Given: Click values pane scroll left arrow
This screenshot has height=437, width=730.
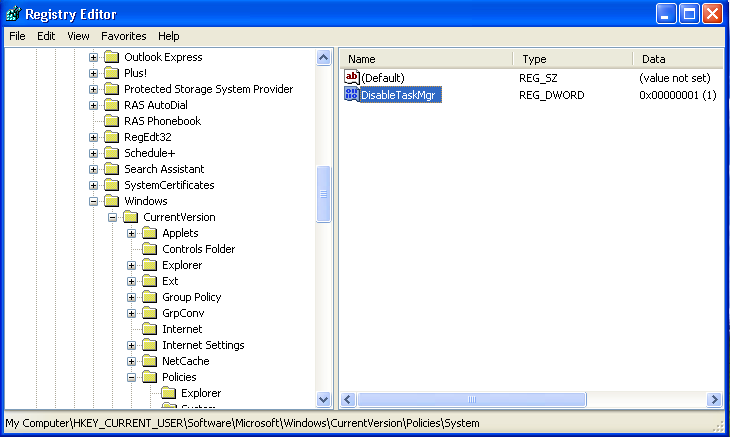Looking at the screenshot, I should click(x=348, y=399).
